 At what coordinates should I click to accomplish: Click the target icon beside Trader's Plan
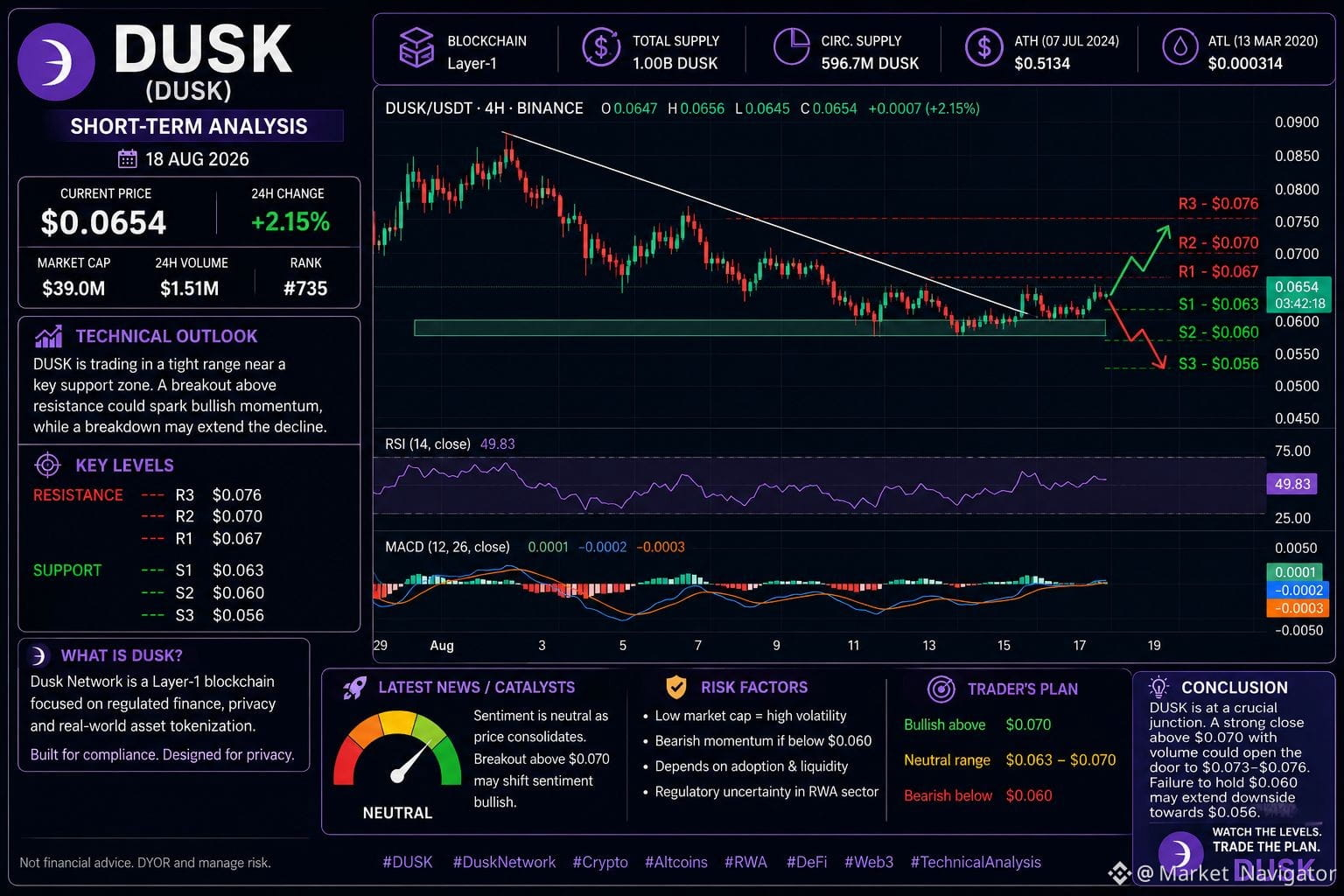[x=941, y=689]
